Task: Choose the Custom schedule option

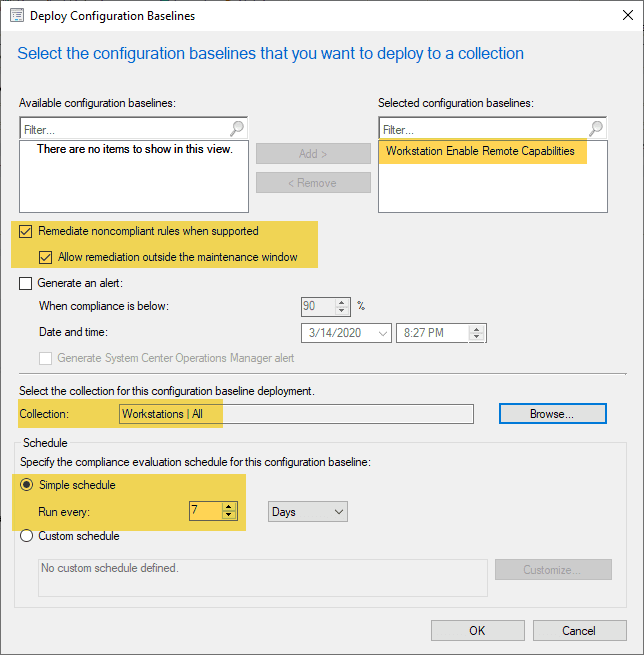Action: 26,536
